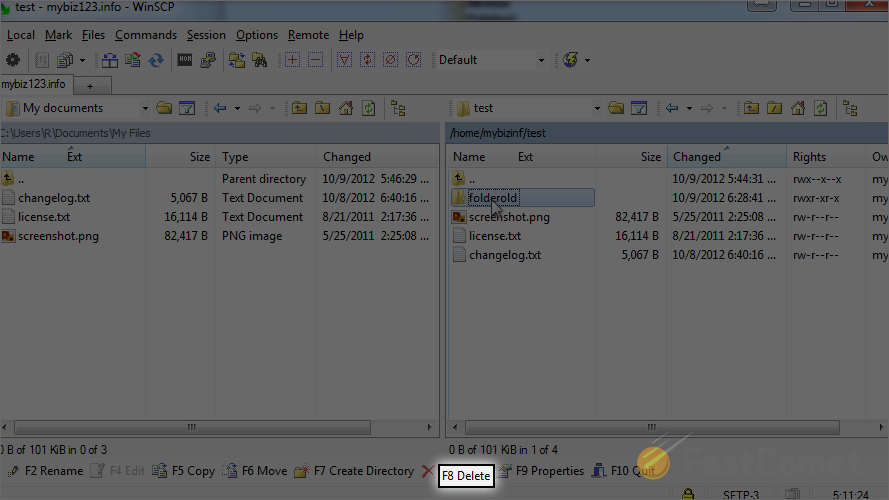
Task: Go back using remote panel blue arrow
Action: click(672, 108)
